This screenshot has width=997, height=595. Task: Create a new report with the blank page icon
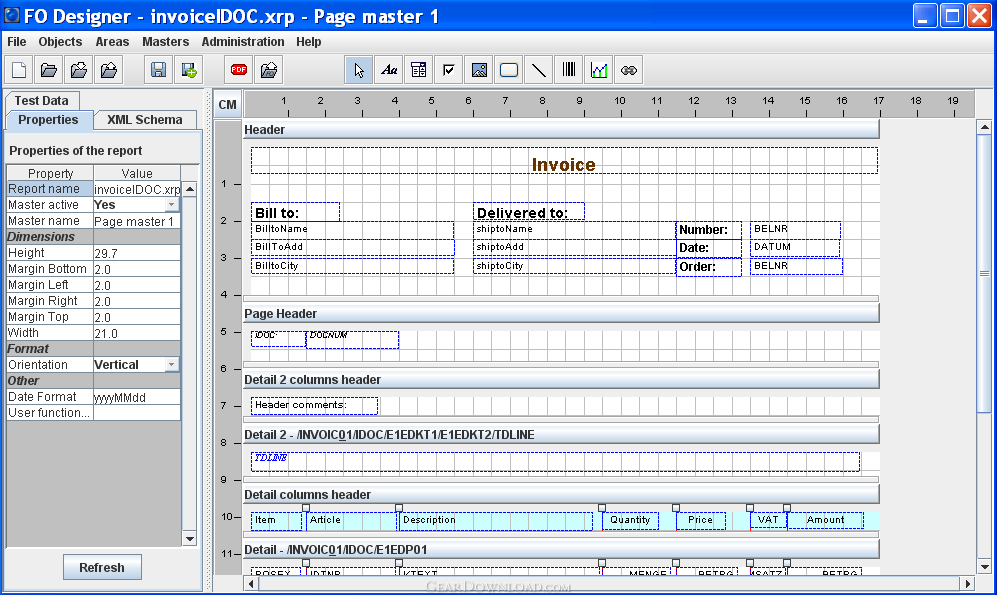(19, 70)
